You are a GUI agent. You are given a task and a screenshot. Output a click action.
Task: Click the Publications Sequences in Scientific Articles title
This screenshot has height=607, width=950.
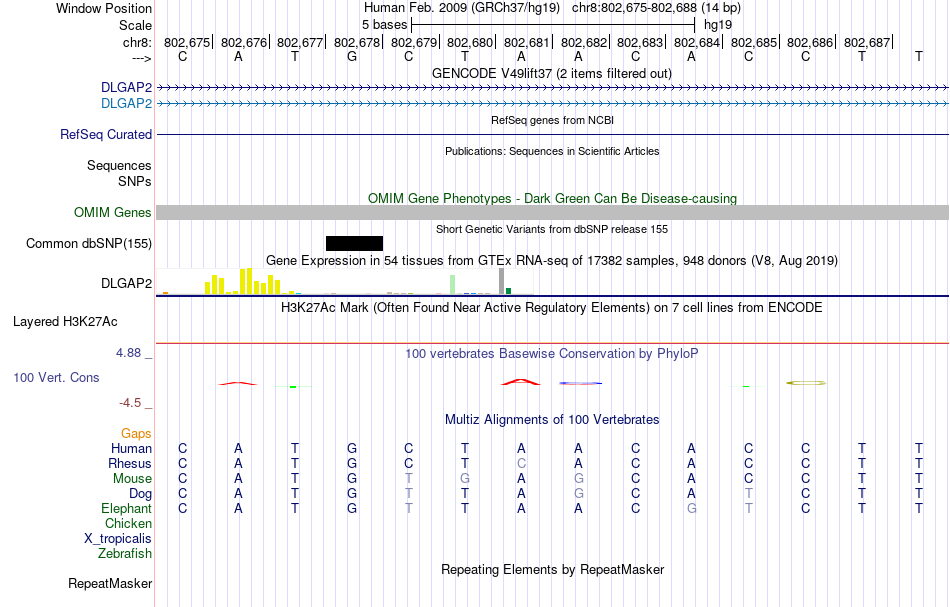552,151
